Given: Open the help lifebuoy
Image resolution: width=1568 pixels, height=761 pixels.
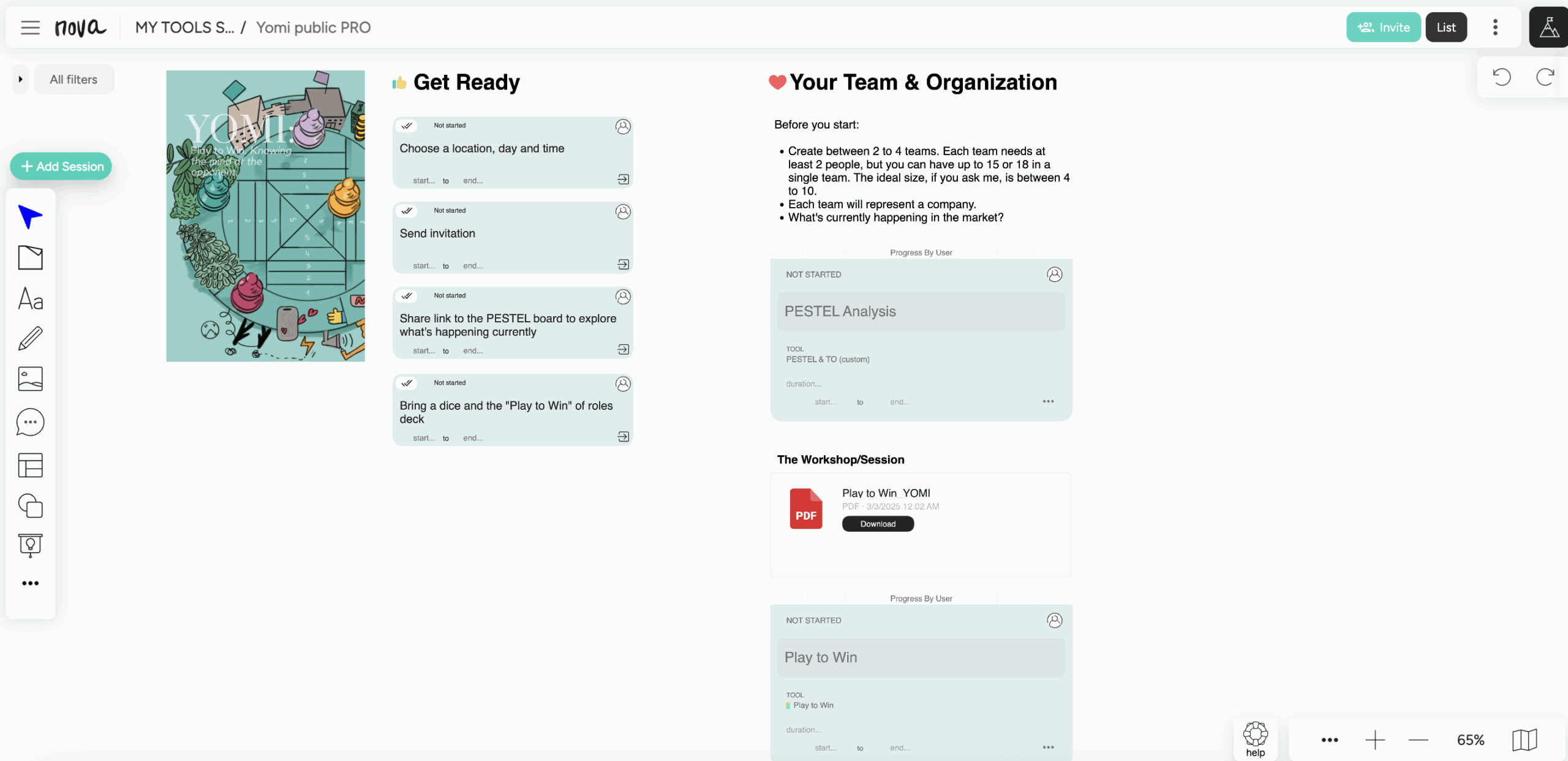Looking at the screenshot, I should tap(1255, 738).
